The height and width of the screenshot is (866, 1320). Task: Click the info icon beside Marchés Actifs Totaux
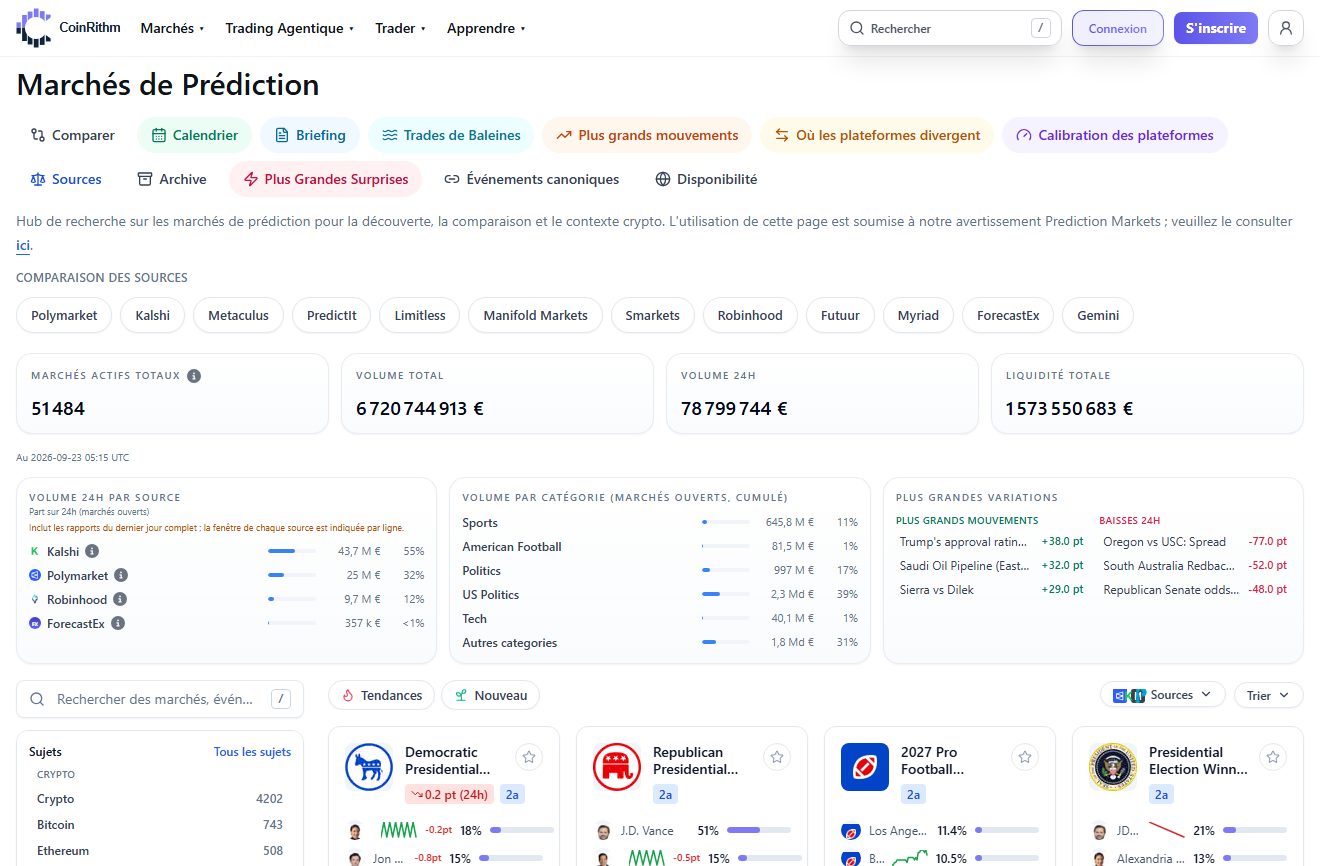[194, 376]
